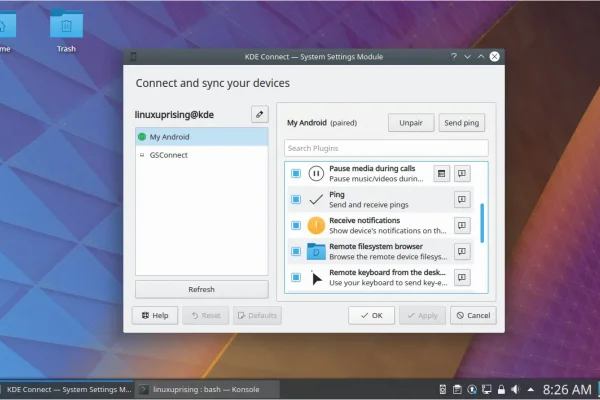The height and width of the screenshot is (400, 600).
Task: Click the network monitor tray icon
Action: [x=486, y=390]
